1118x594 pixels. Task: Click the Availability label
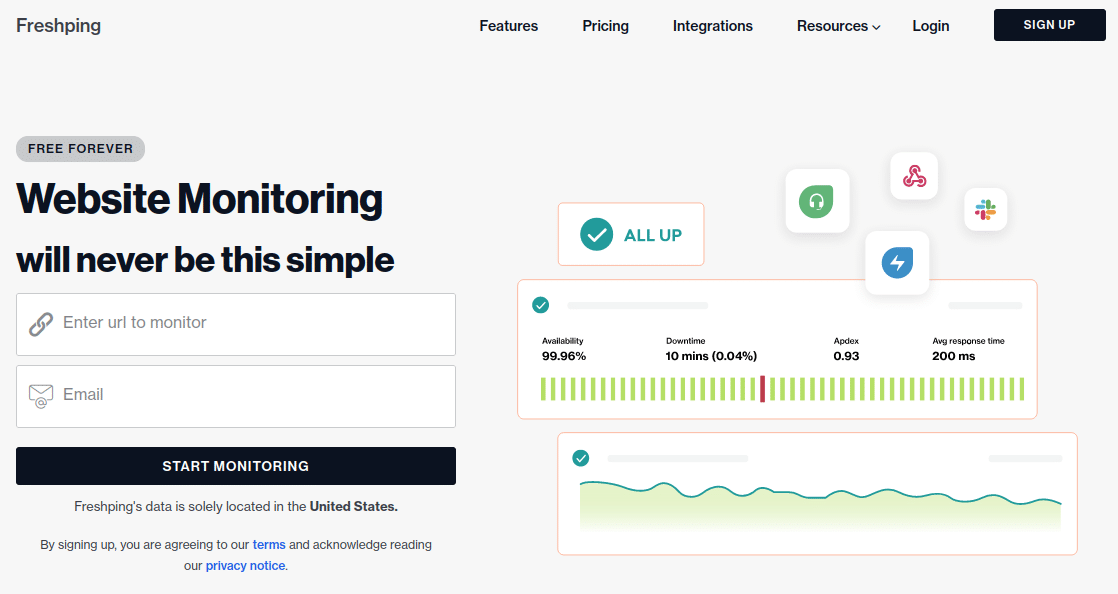(563, 341)
